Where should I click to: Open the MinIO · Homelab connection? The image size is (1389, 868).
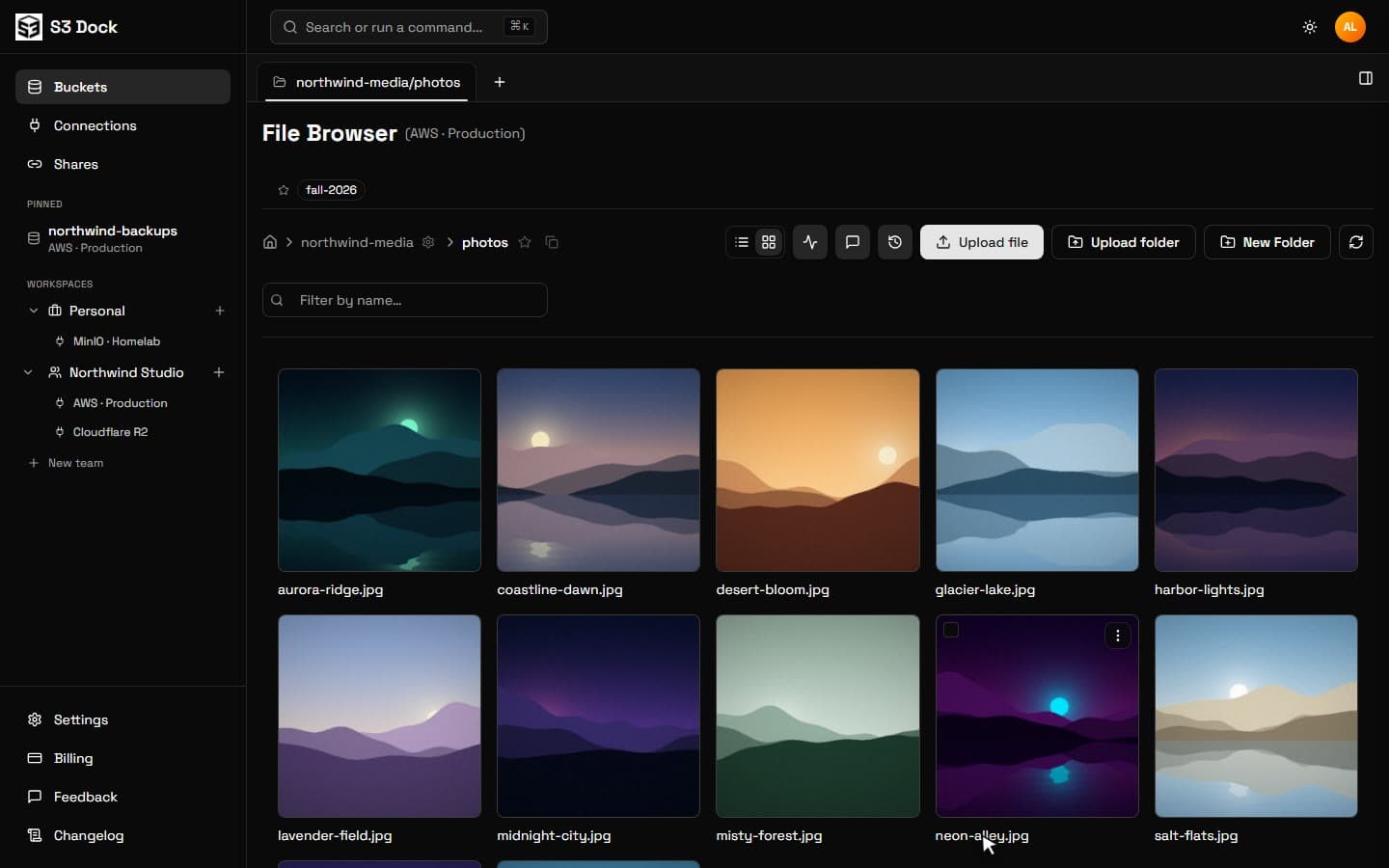click(x=117, y=341)
